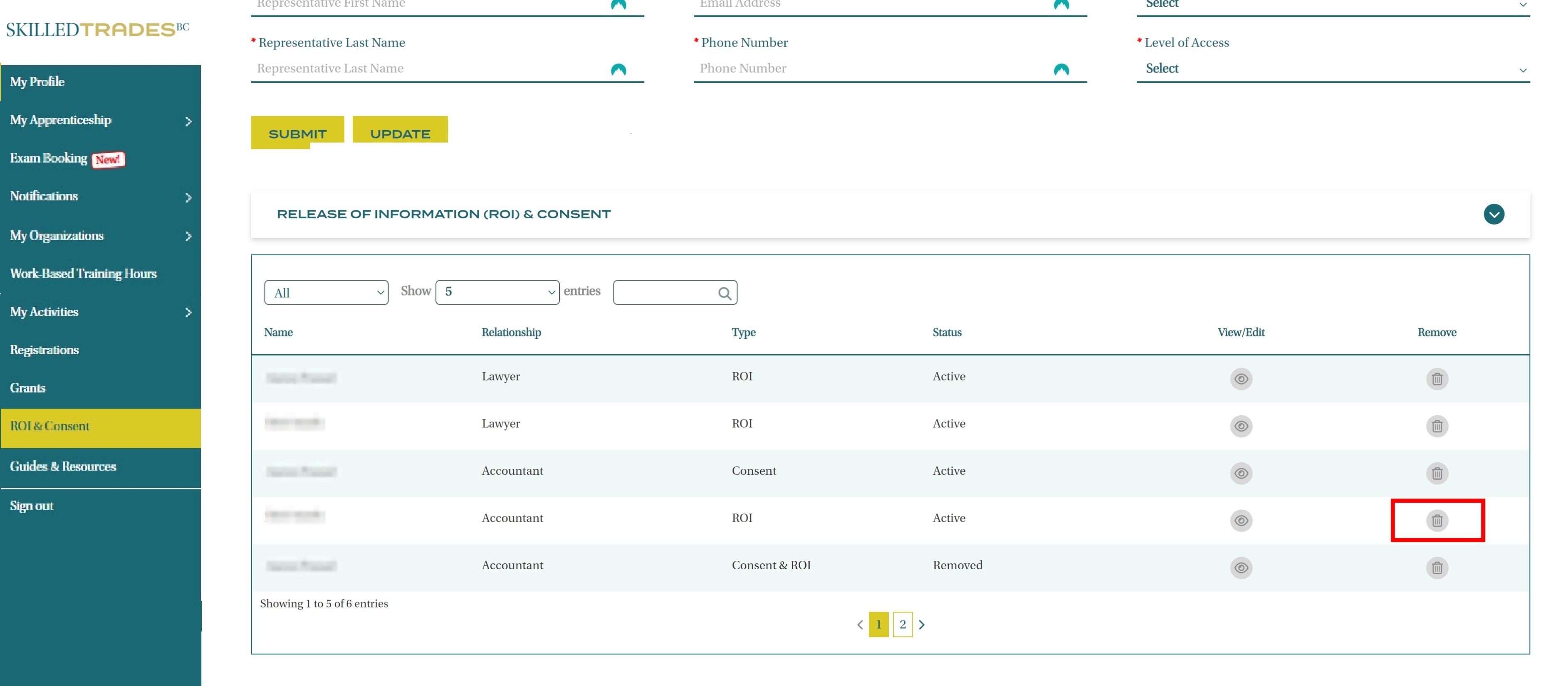
Task: Click the icon inside Phone Number field
Action: (x=1061, y=69)
